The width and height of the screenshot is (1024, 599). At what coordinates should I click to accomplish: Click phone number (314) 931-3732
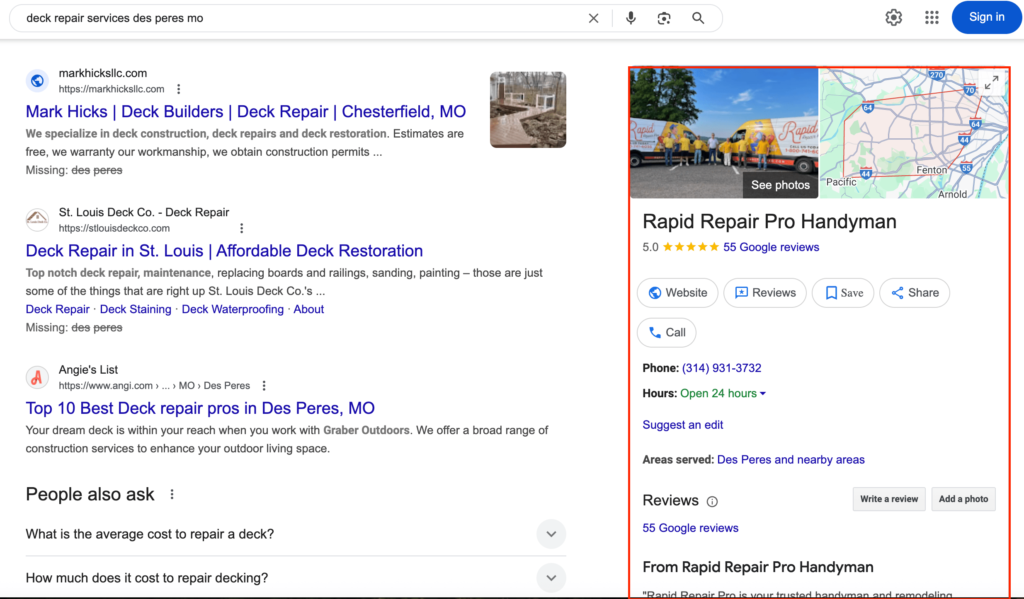tap(722, 368)
